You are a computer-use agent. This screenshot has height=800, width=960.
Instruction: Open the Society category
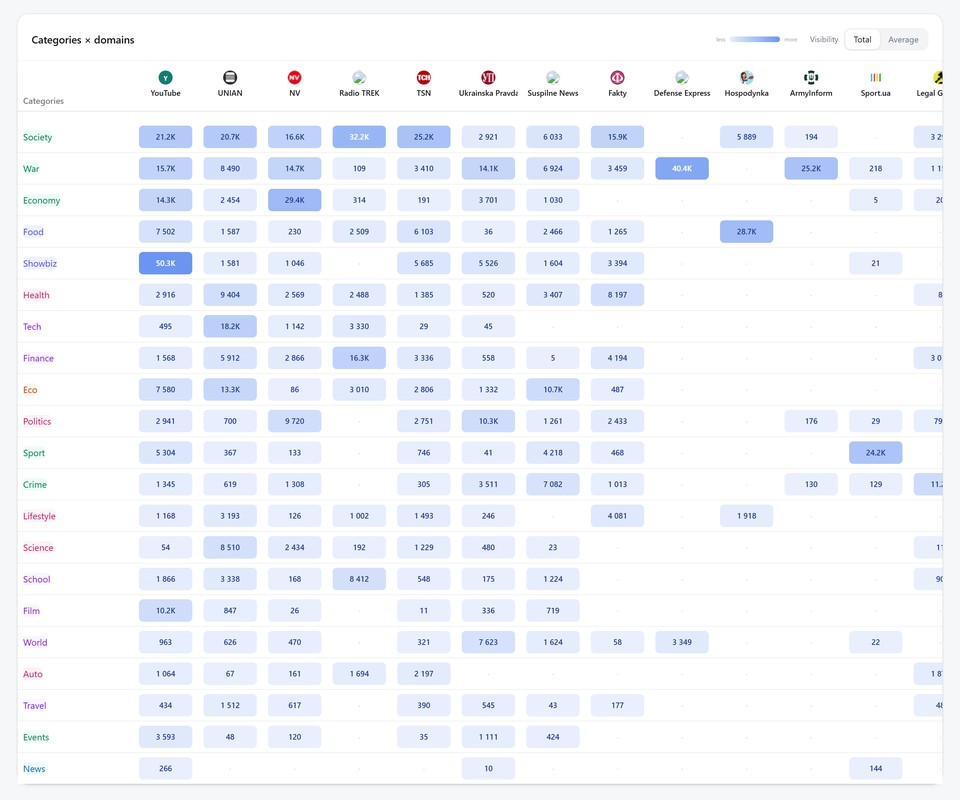[37, 137]
